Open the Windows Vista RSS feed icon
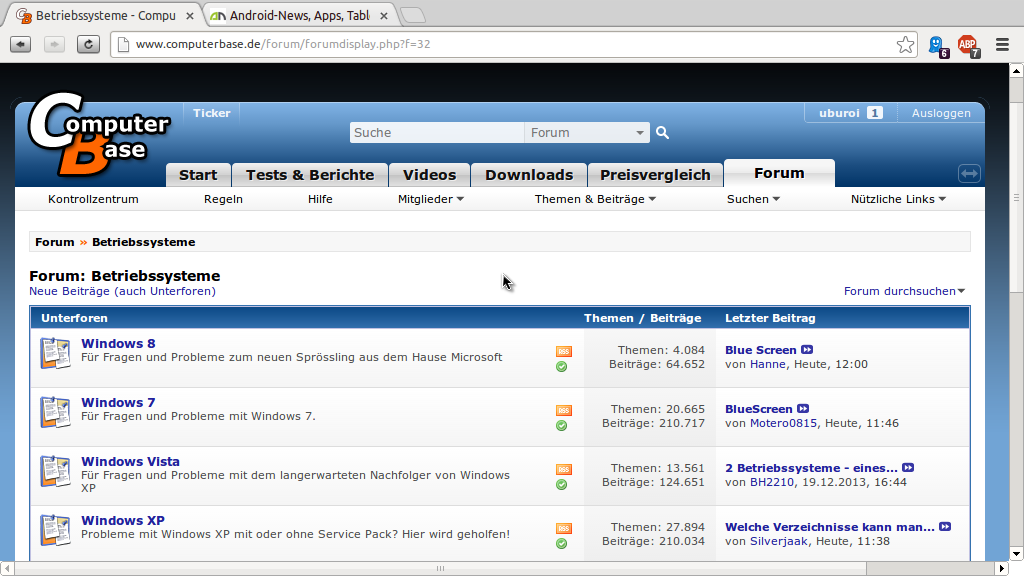Screen dimensions: 1024x576 point(564,469)
